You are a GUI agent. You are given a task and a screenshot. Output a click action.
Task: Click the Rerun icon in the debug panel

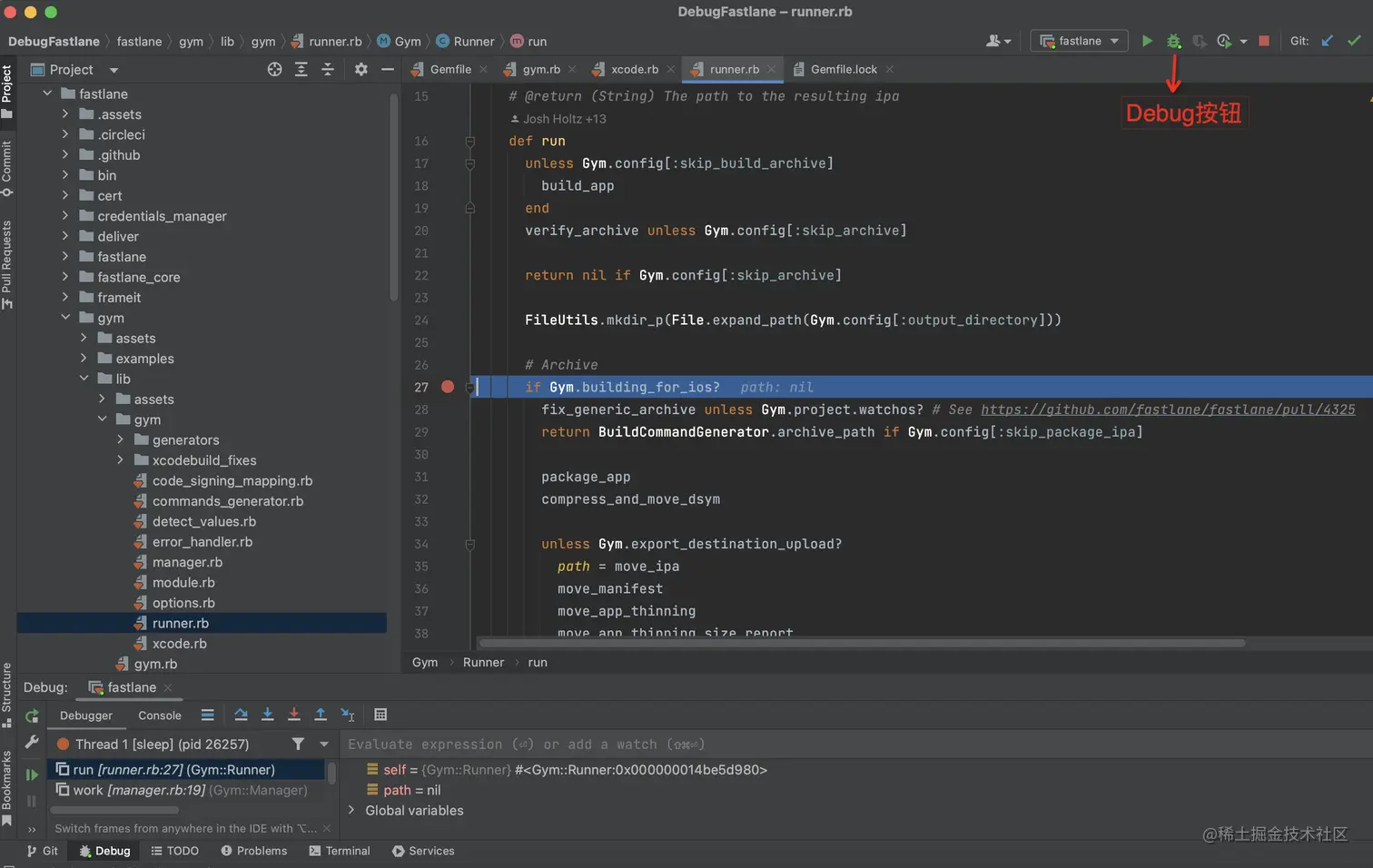(31, 716)
